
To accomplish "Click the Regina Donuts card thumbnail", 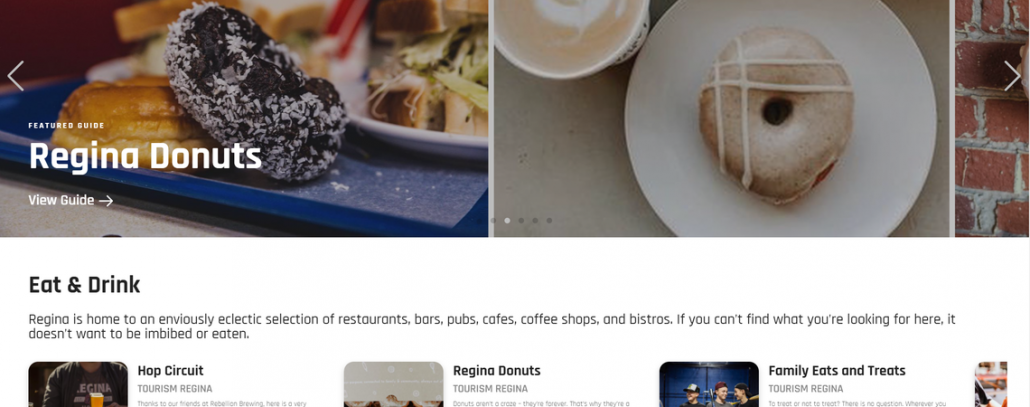I will coord(393,385).
